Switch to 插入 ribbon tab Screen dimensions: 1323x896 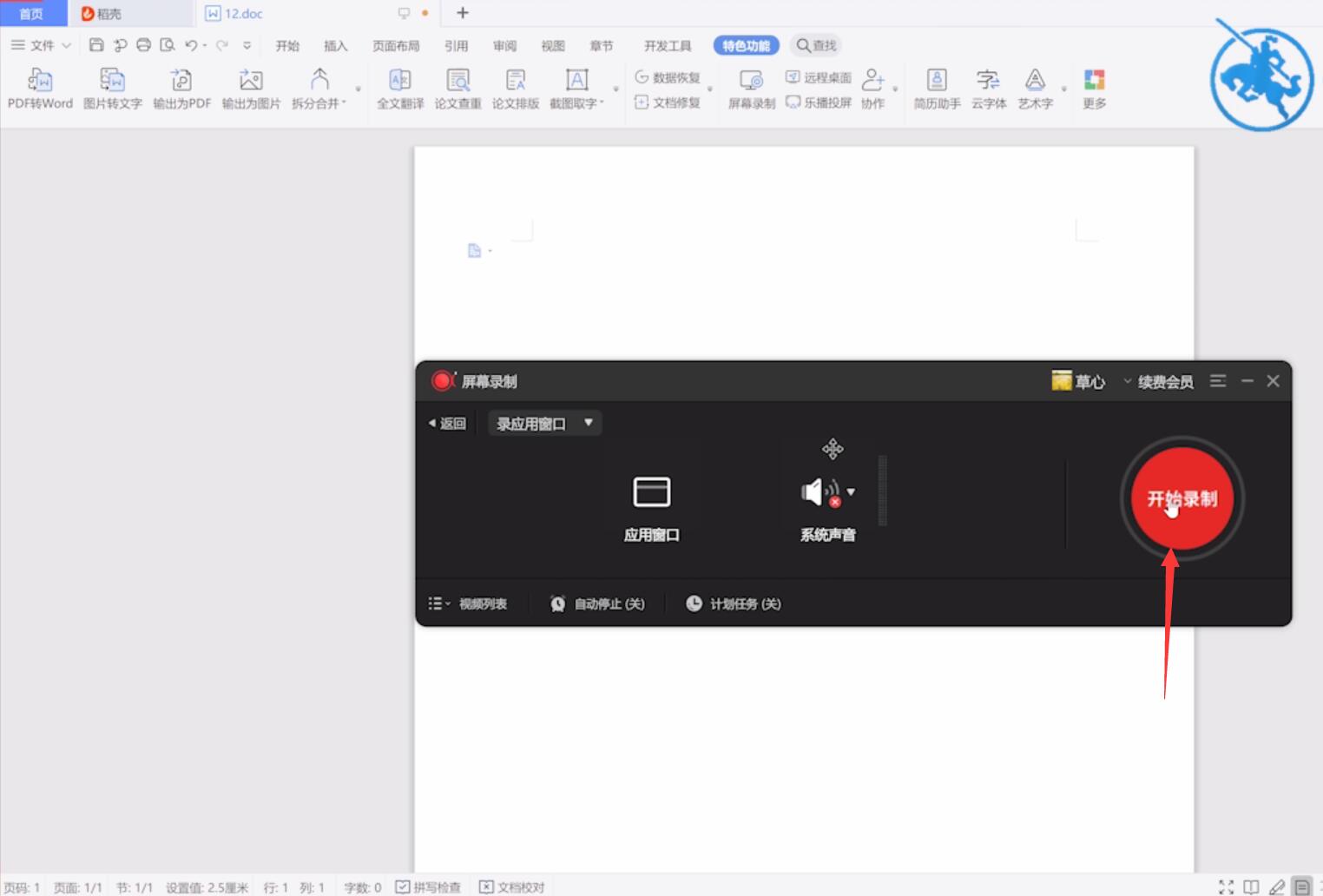[x=335, y=46]
